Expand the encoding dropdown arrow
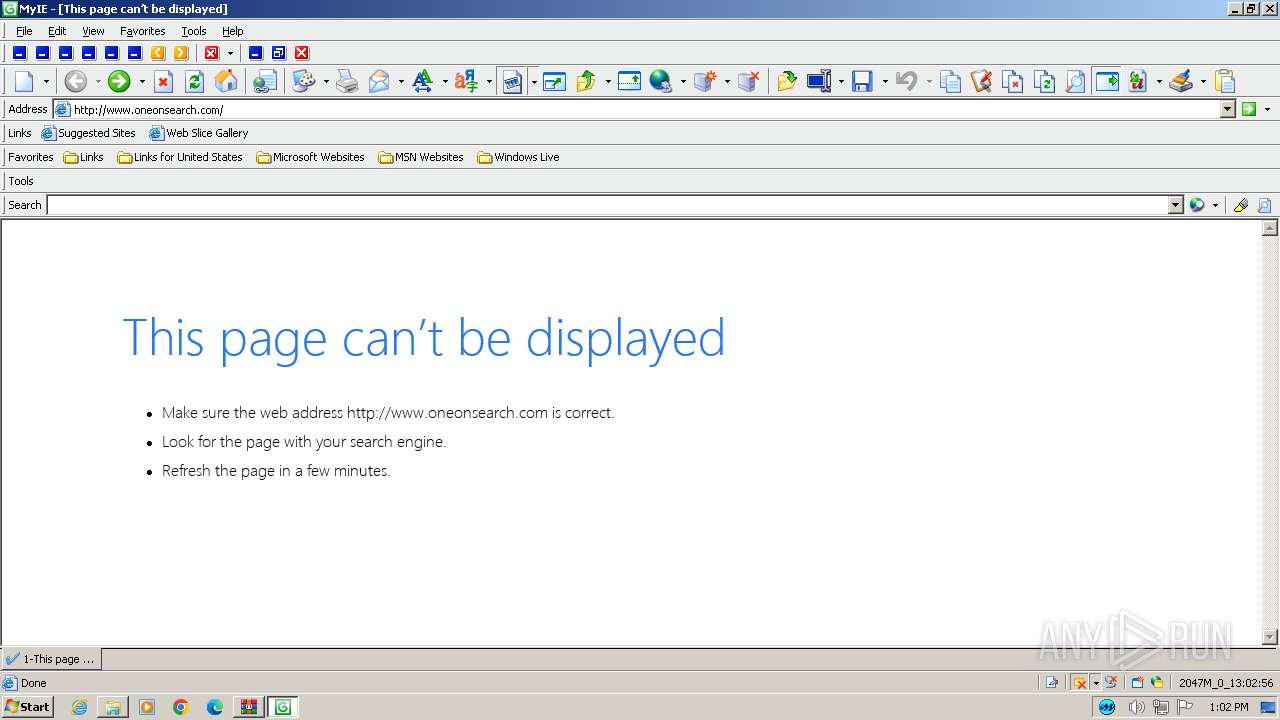The height and width of the screenshot is (720, 1280). click(x=489, y=82)
